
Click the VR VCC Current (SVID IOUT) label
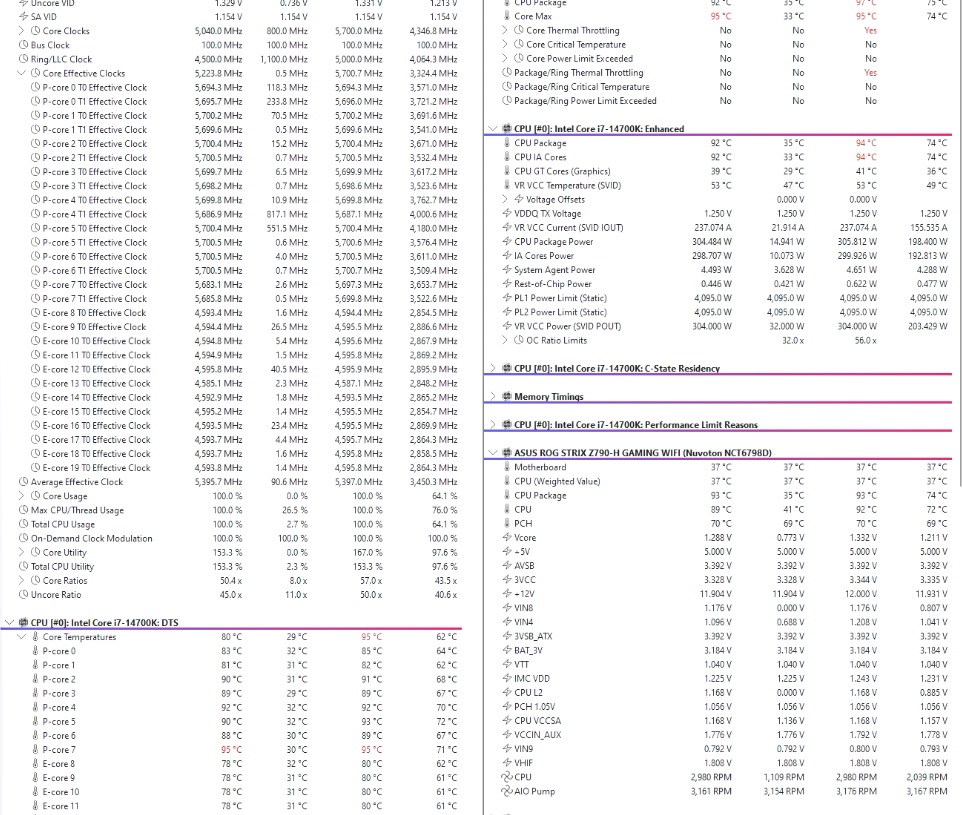pyautogui.click(x=569, y=228)
